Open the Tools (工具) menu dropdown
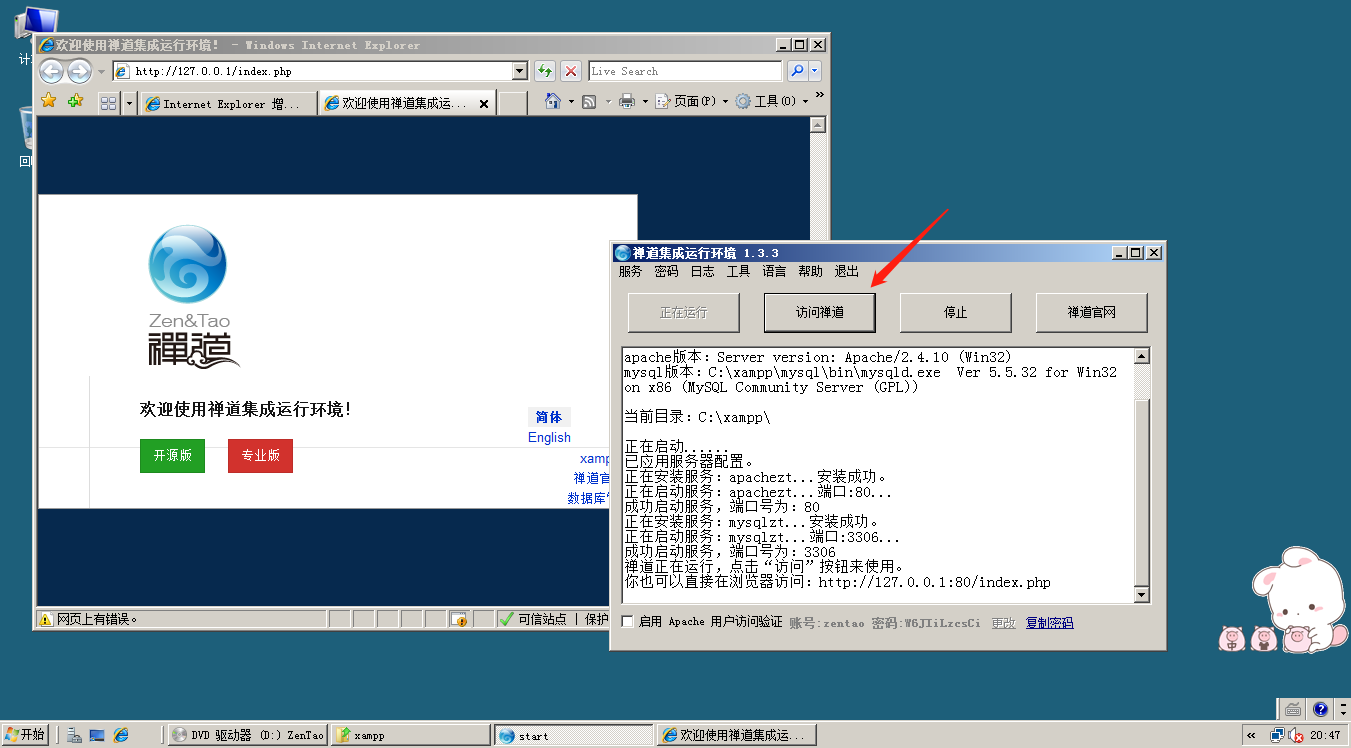The image size is (1351, 748). click(x=771, y=101)
